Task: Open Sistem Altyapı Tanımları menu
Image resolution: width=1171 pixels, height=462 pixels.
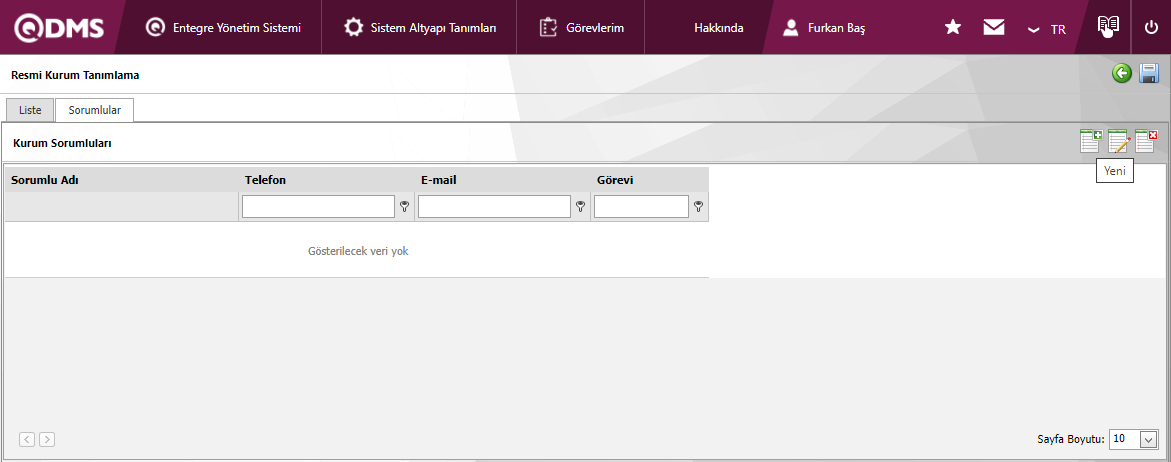Action: (x=420, y=28)
